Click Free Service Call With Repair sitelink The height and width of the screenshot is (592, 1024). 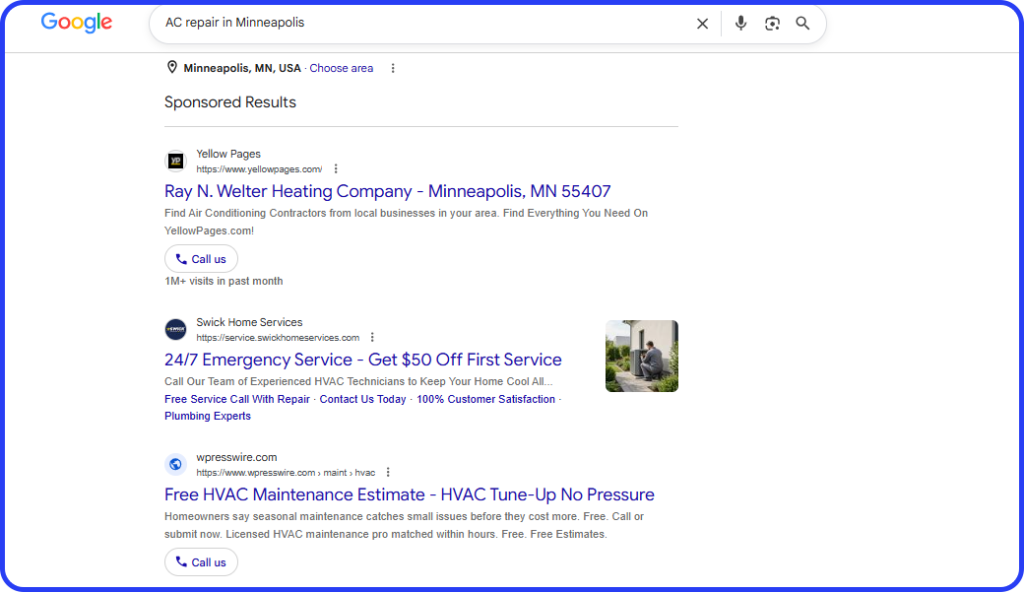(237, 399)
